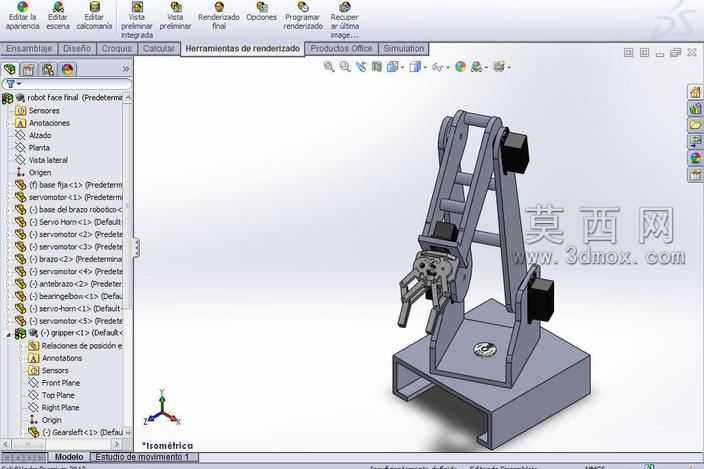The image size is (704, 469).
Task: Select Anotaciones in tree
Action: tap(43, 123)
